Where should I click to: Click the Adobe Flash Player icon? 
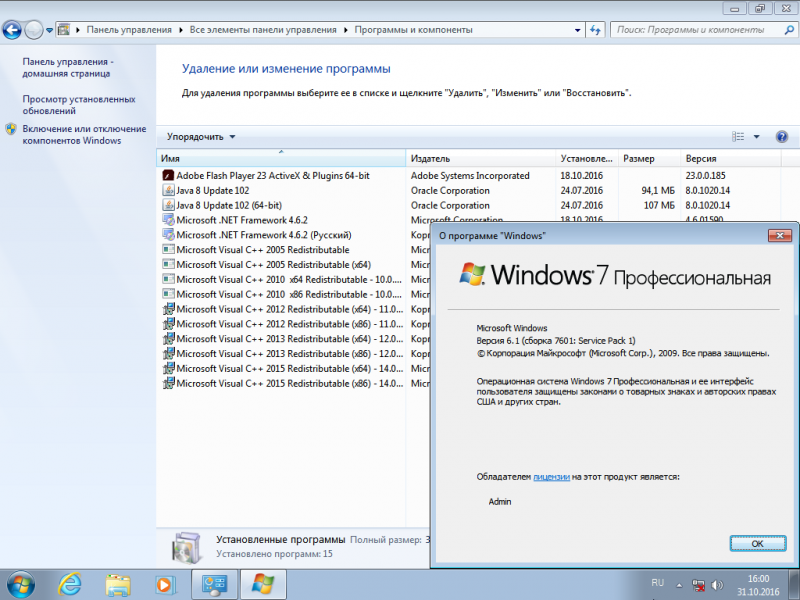tap(168, 176)
